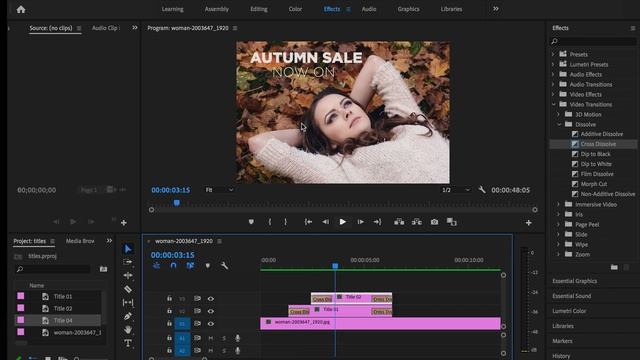The height and width of the screenshot is (360, 640).
Task: Collapse the Video Transitions folder
Action: (553, 104)
